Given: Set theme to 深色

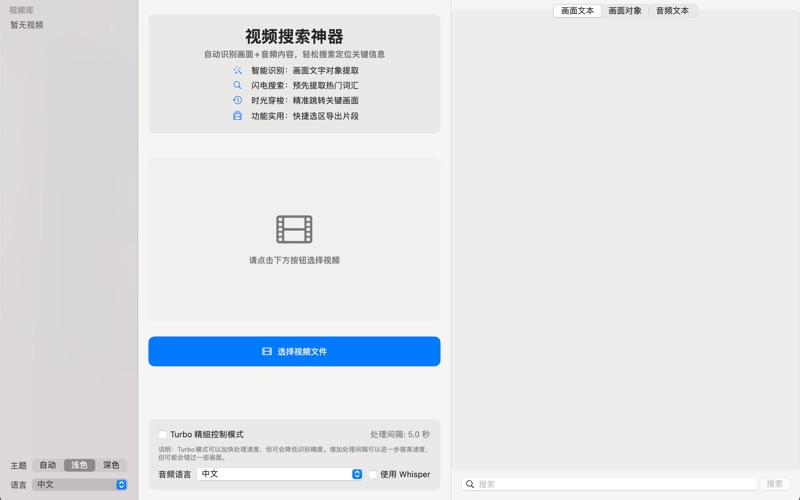Looking at the screenshot, I should coord(111,465).
